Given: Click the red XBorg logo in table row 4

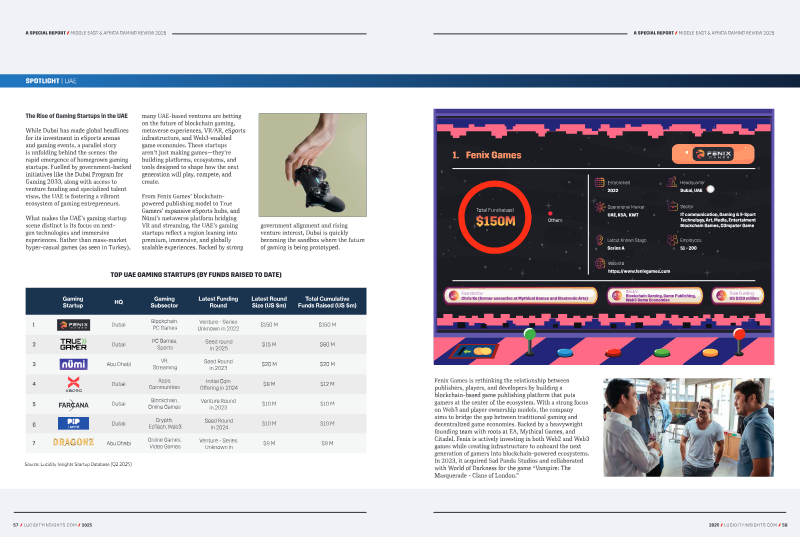Looking at the screenshot, I should [x=73, y=383].
